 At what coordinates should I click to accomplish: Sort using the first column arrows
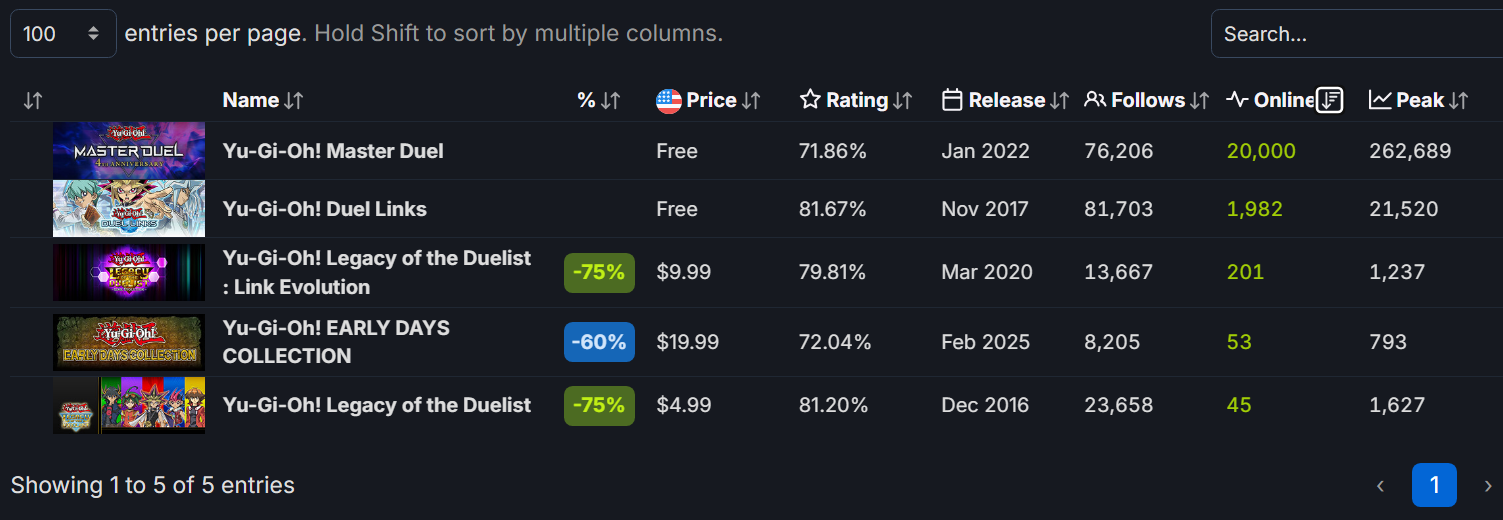click(33, 100)
